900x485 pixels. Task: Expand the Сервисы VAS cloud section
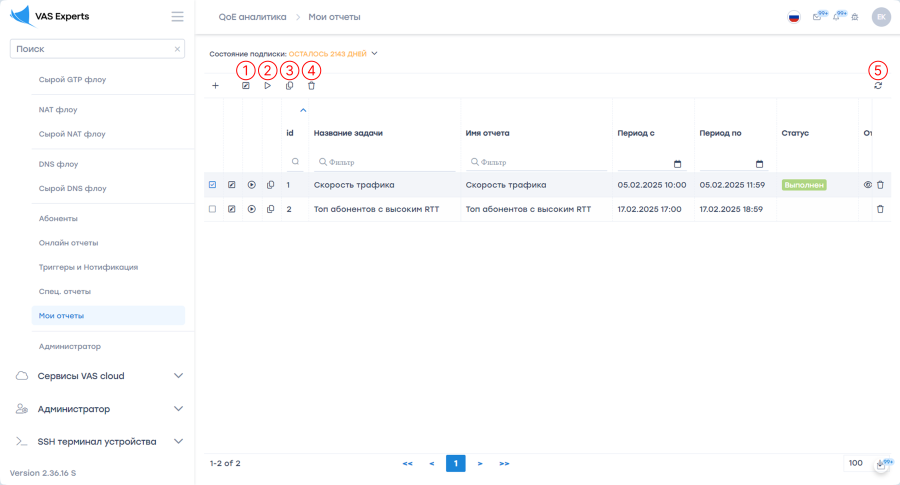pyautogui.click(x=178, y=376)
